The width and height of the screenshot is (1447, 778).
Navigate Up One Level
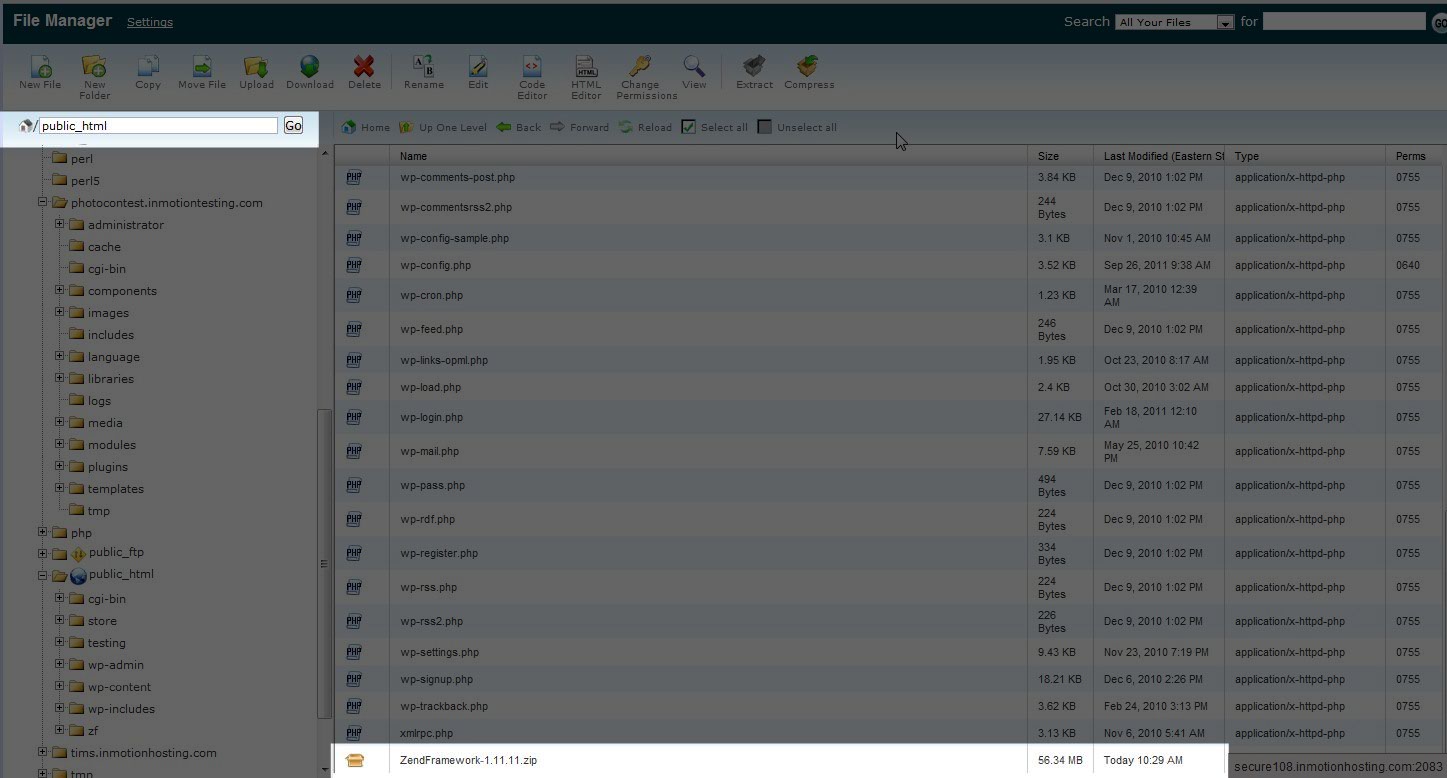442,127
